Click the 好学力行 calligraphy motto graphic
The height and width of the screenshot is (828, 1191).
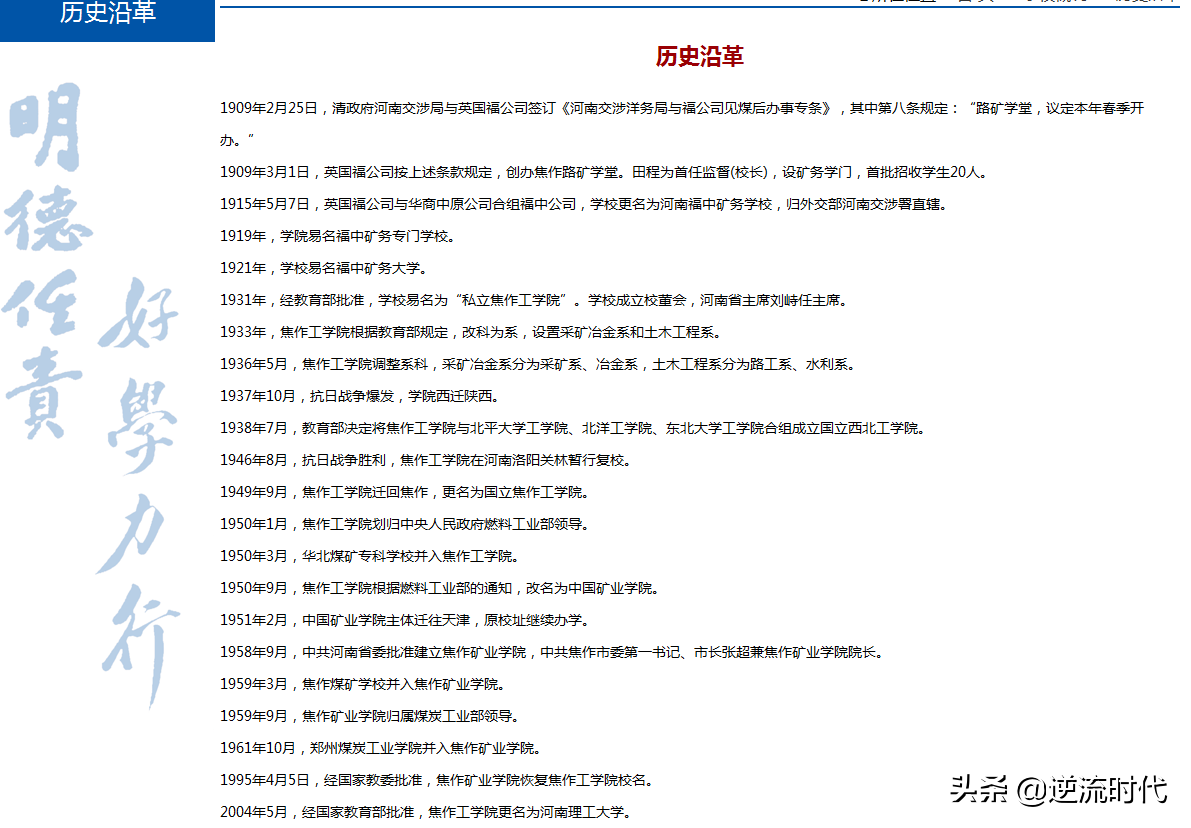(138, 494)
